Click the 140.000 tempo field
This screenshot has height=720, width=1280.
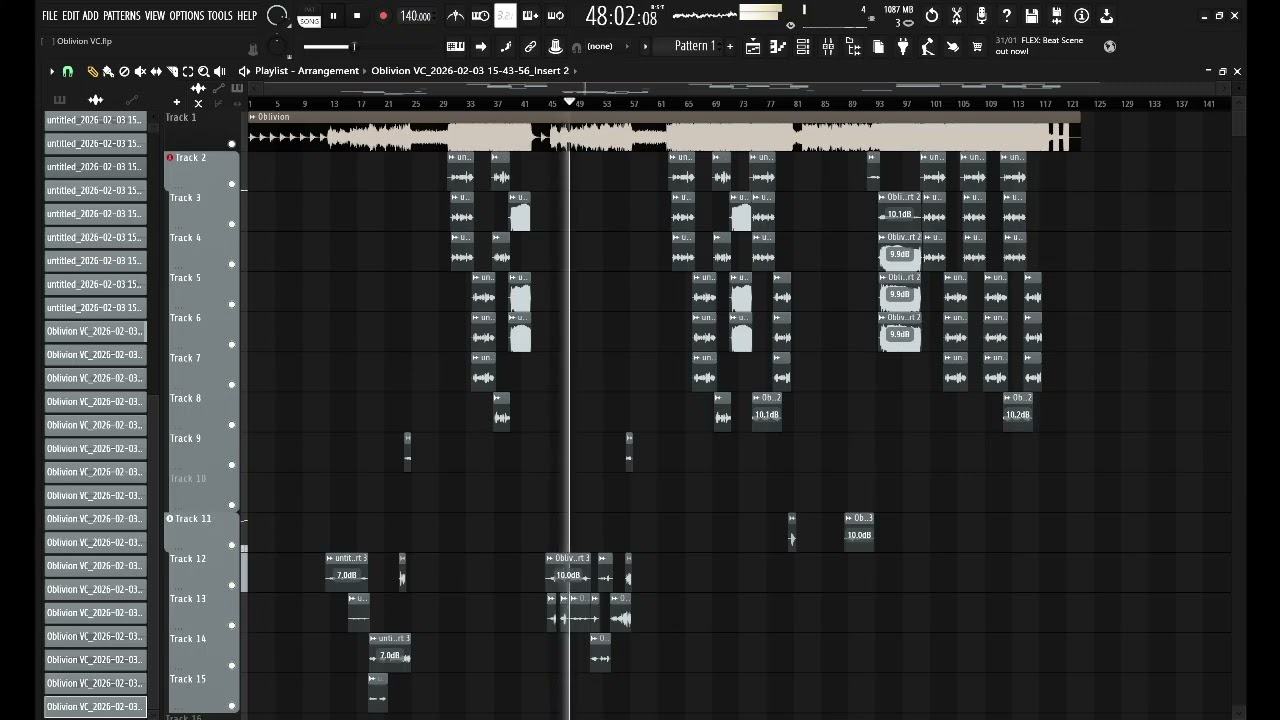pyautogui.click(x=415, y=16)
